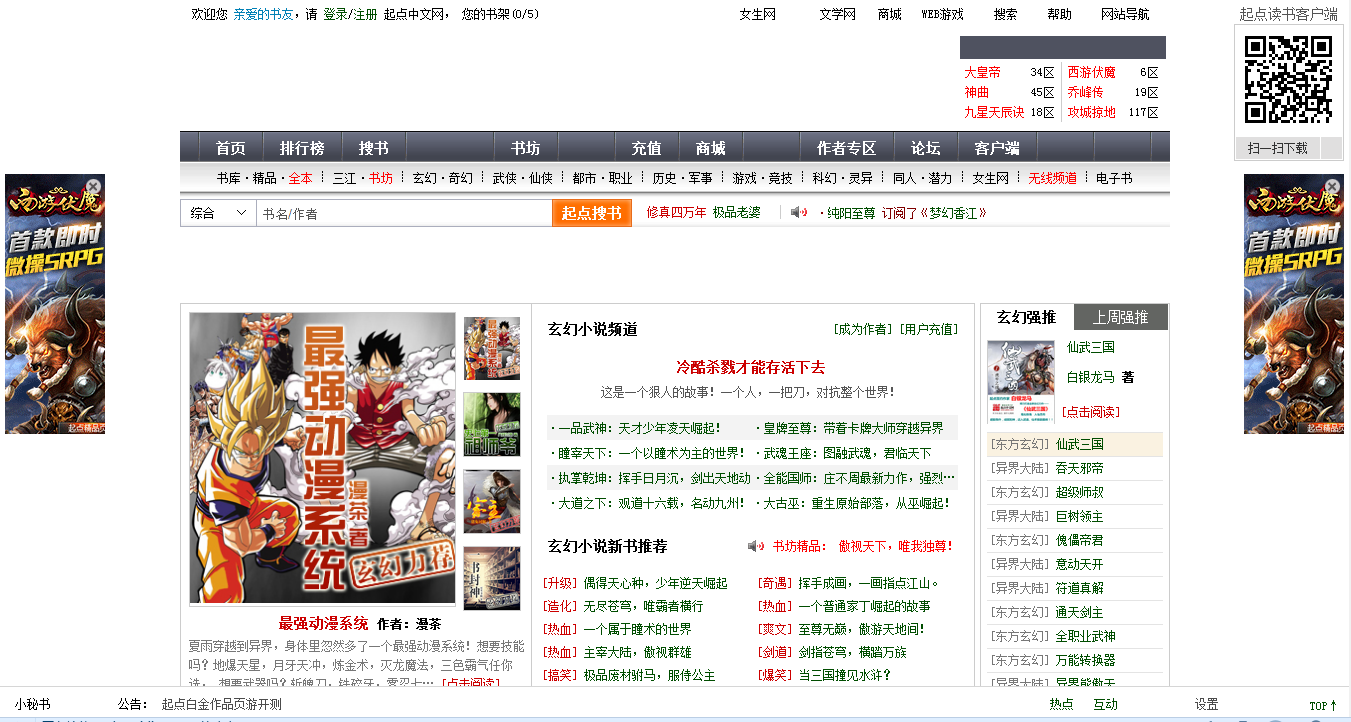Click TOP to return to page top
Image resolution: width=1351 pixels, height=722 pixels.
1324,705
